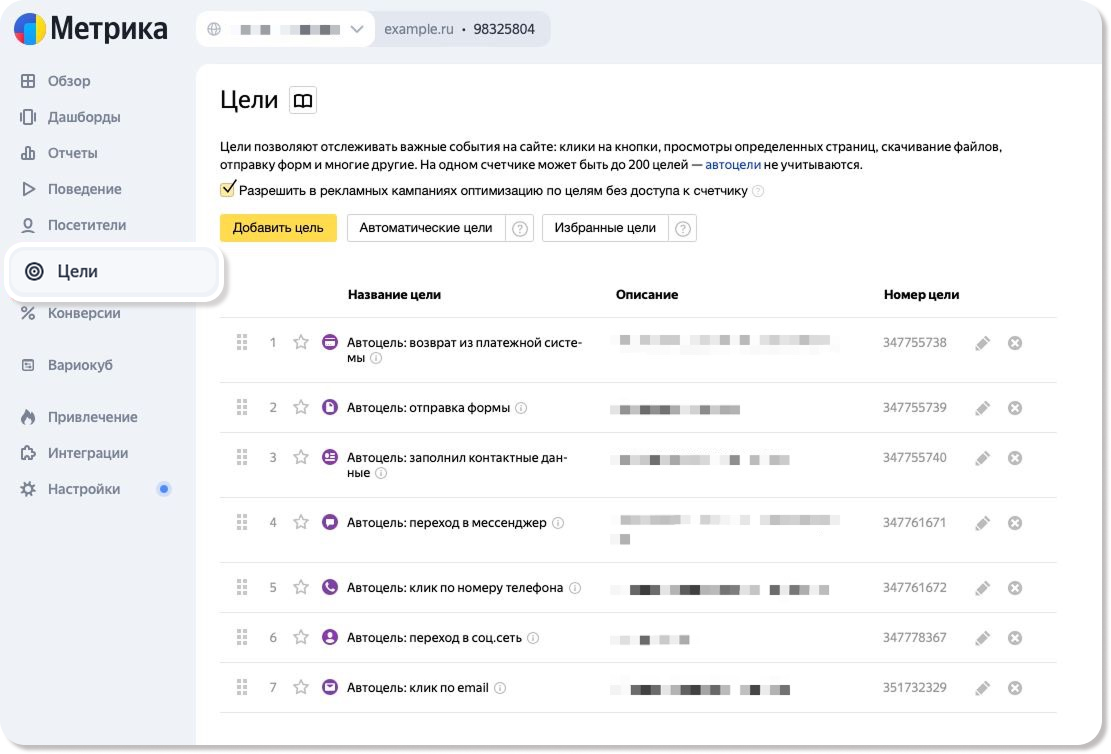Open Настройки from the sidebar
This screenshot has height=754, width=1111.
click(x=84, y=489)
